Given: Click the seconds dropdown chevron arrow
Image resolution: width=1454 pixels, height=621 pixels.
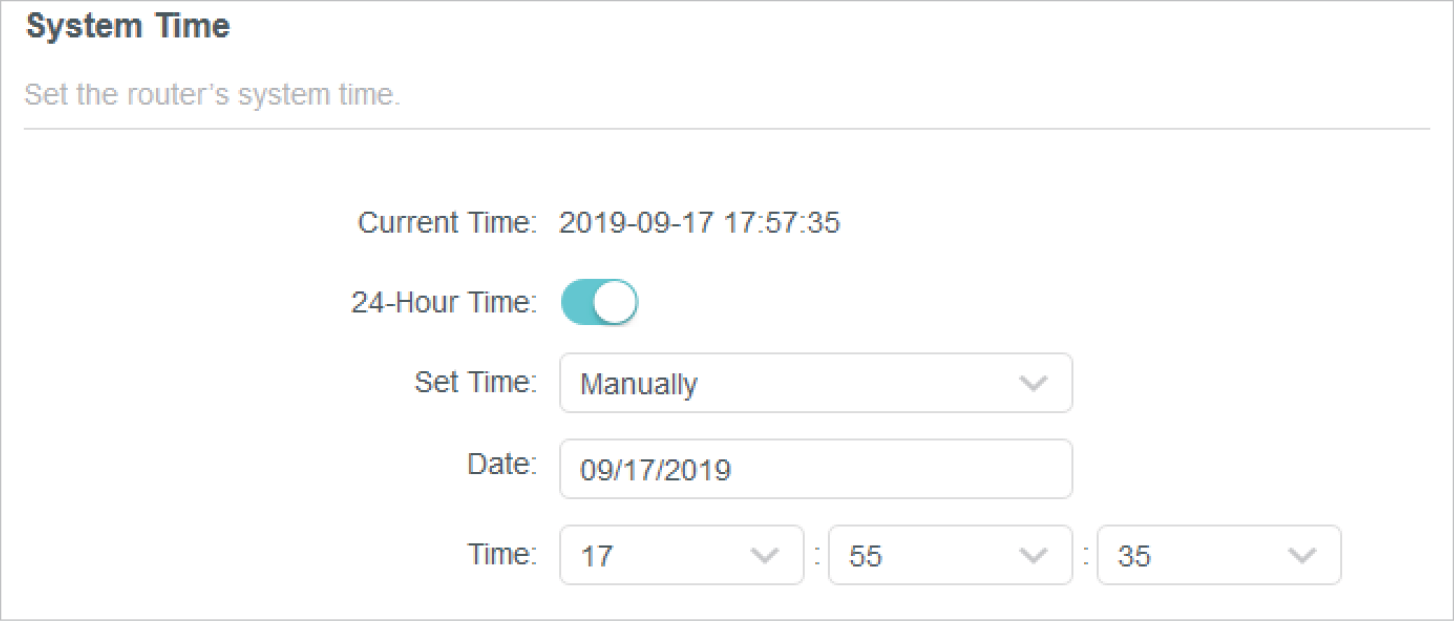Looking at the screenshot, I should [1301, 555].
